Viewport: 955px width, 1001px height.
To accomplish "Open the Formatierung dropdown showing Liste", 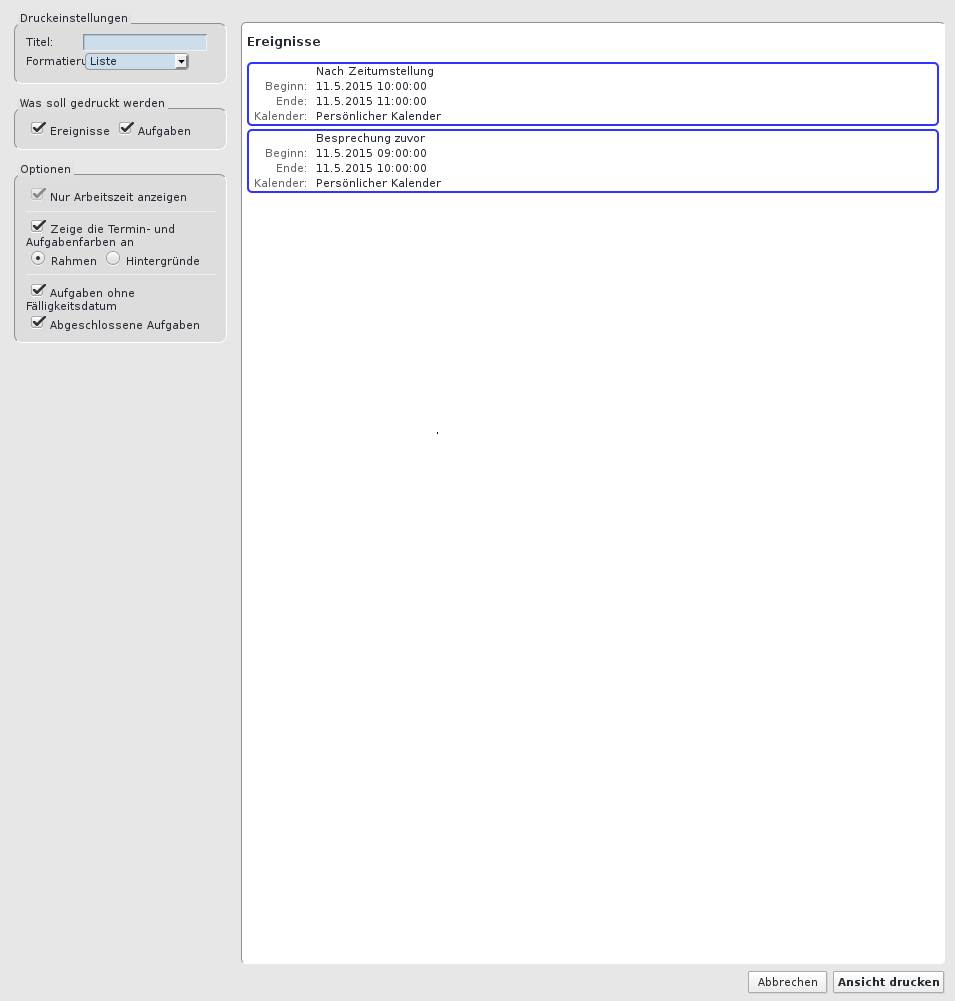I will click(137, 61).
